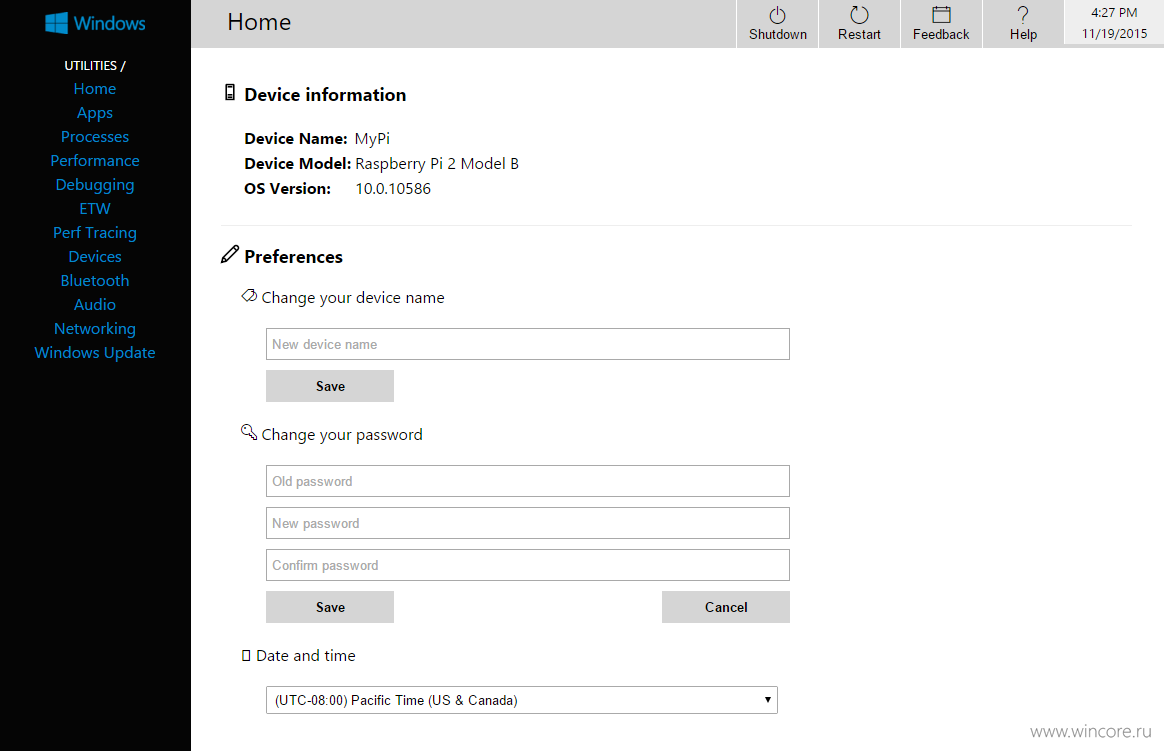The width and height of the screenshot is (1164, 751).
Task: Save the new device name
Action: pos(330,386)
